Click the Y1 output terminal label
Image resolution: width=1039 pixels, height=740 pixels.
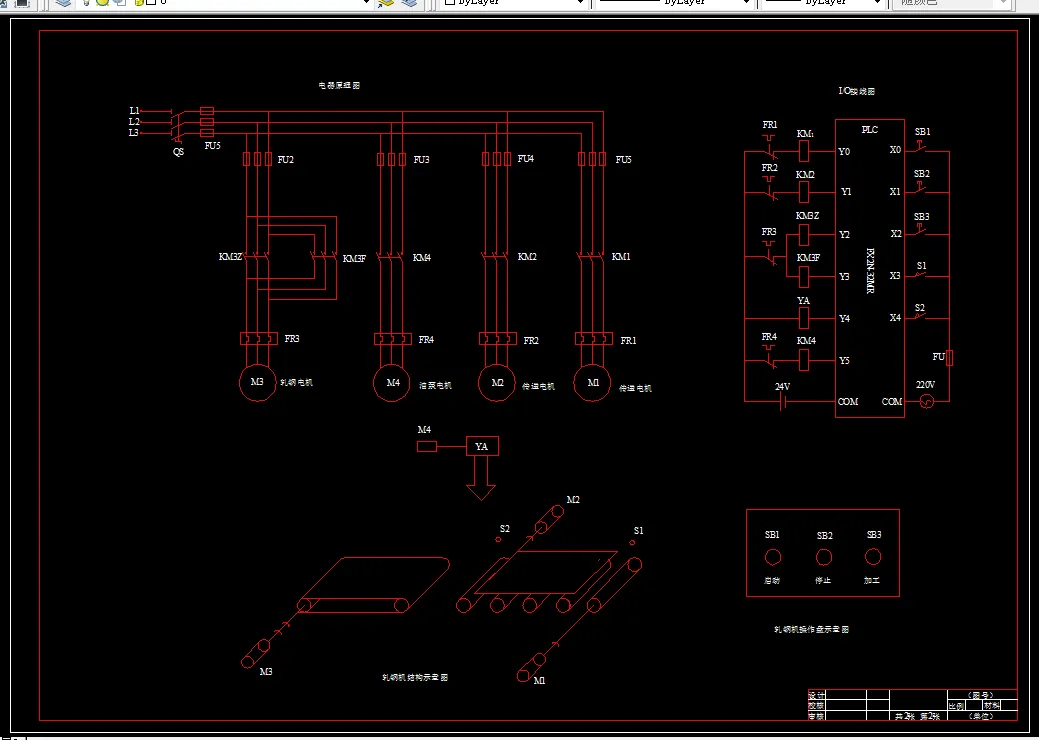pos(846,191)
